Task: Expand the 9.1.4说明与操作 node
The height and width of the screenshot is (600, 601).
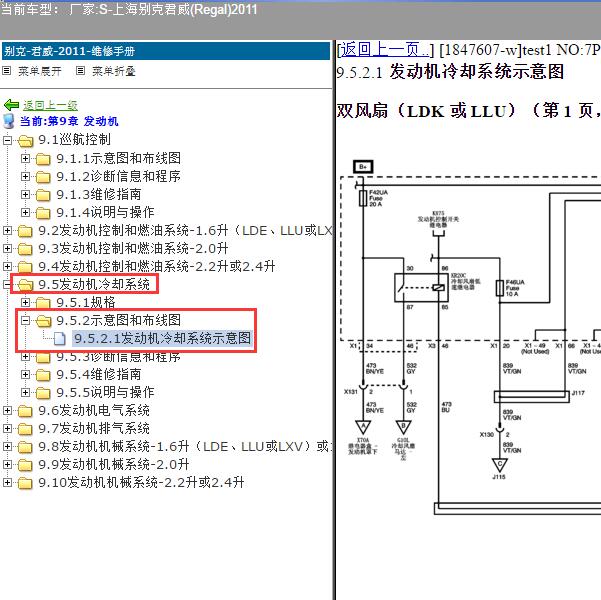Action: pyautogui.click(x=25, y=212)
